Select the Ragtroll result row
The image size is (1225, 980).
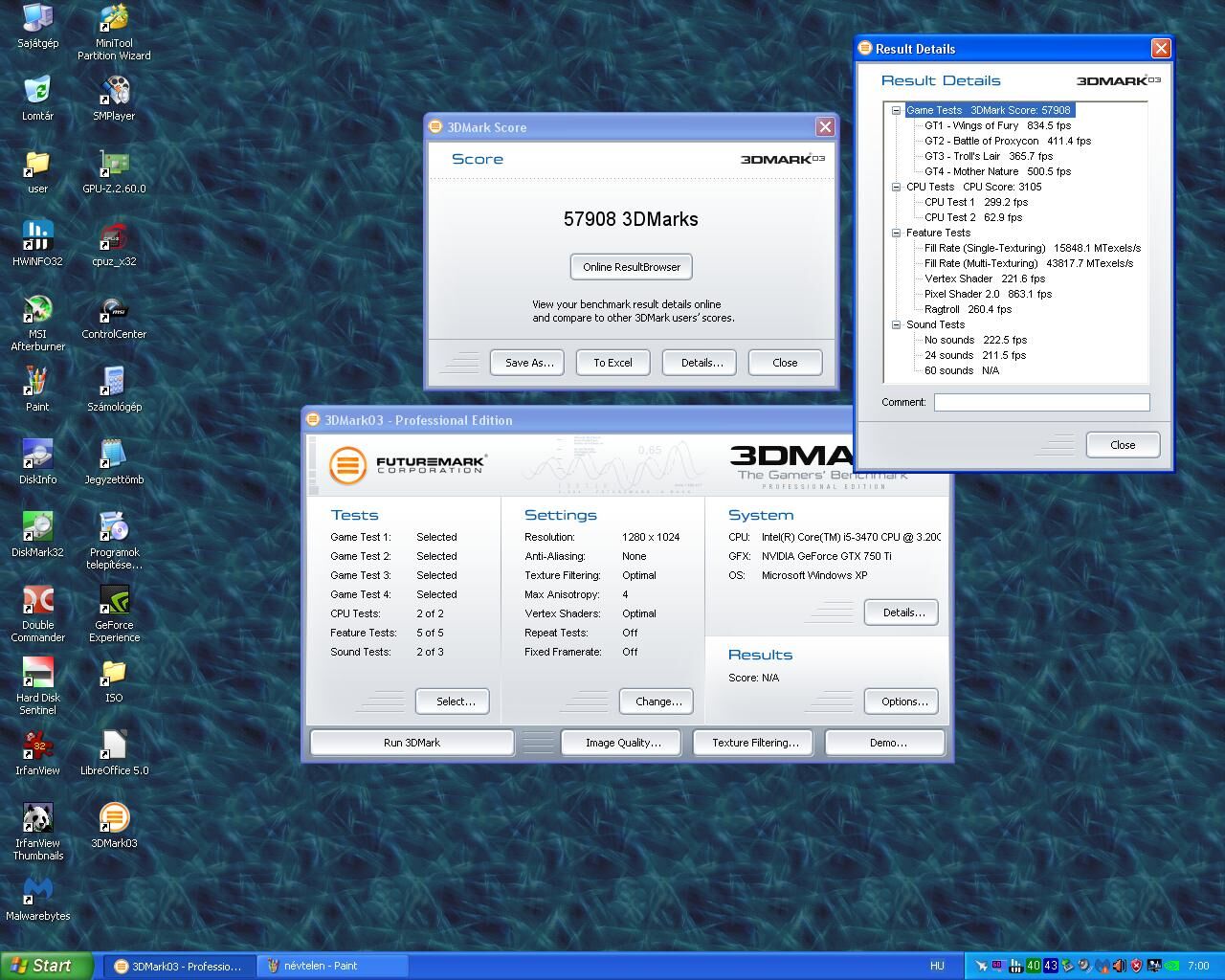(968, 309)
